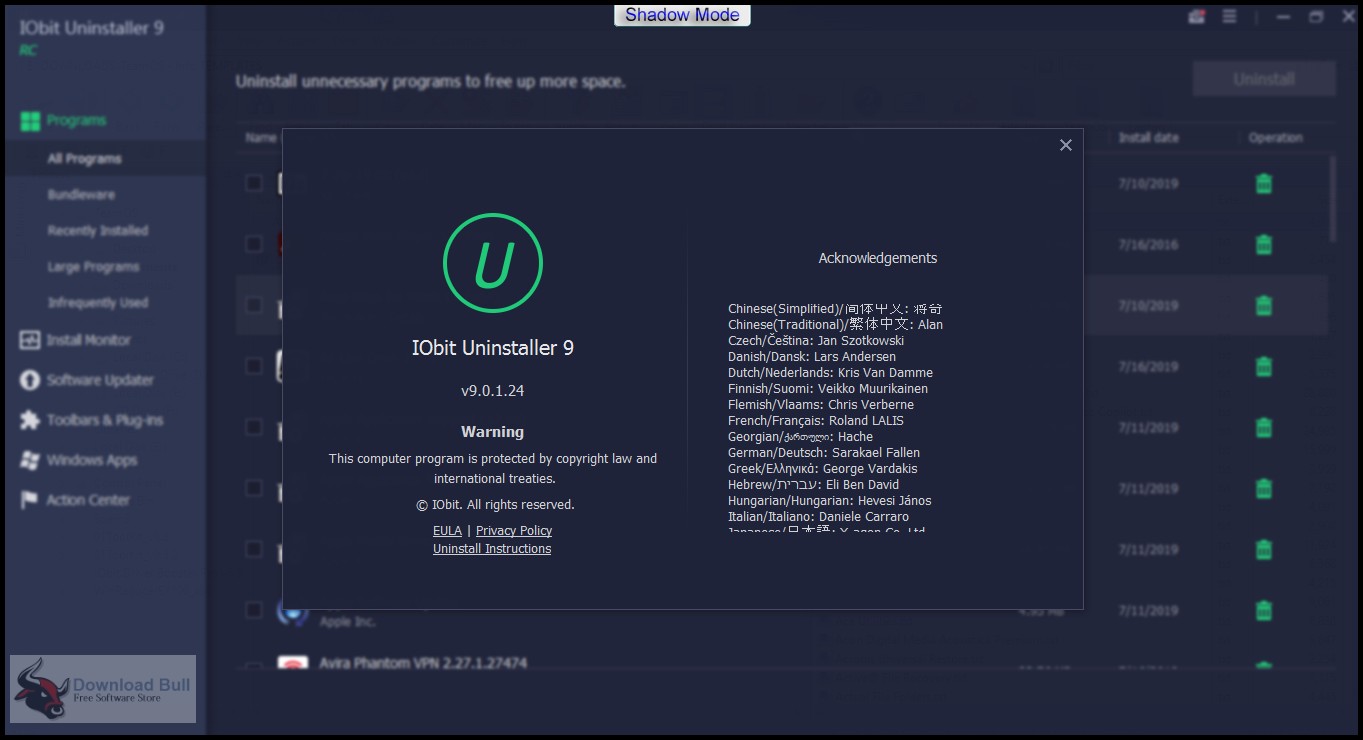Click the 'Apple Inc.' publisher text

click(x=347, y=621)
